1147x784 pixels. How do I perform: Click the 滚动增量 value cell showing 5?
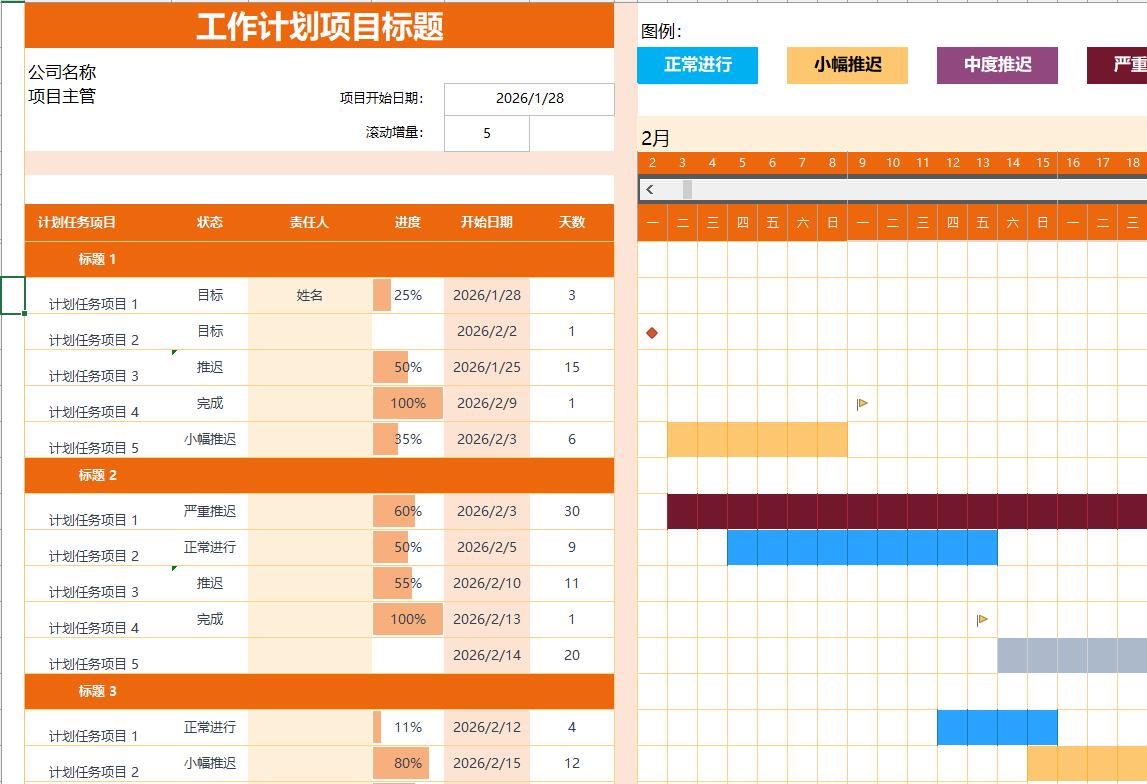[x=486, y=133]
